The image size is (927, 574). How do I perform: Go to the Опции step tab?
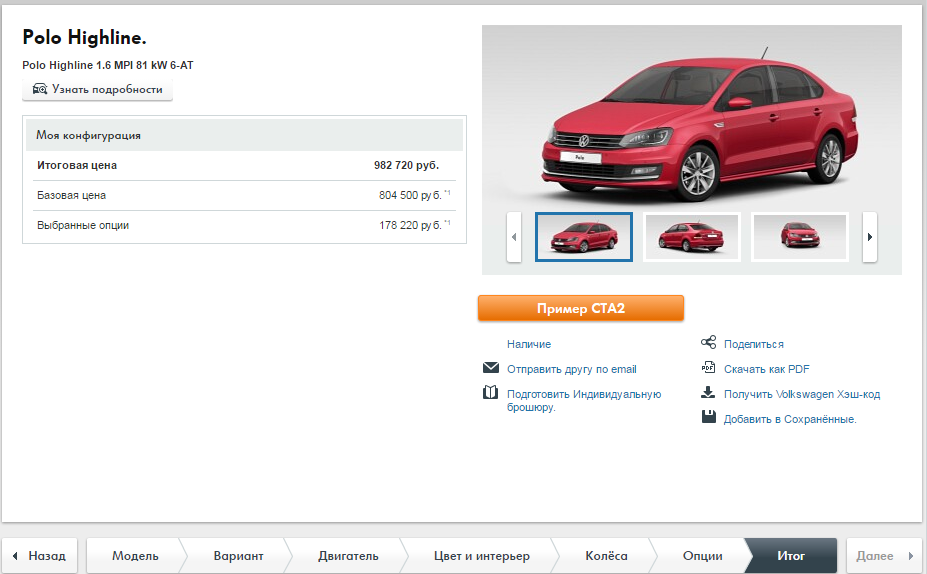702,556
